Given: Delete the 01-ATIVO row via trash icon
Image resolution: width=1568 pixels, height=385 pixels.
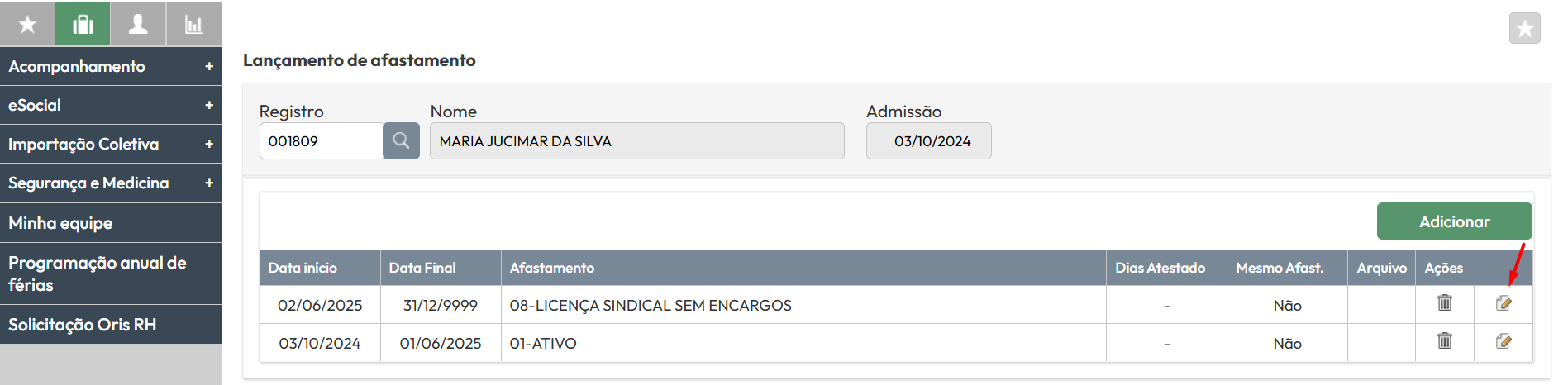Looking at the screenshot, I should pyautogui.click(x=1445, y=340).
